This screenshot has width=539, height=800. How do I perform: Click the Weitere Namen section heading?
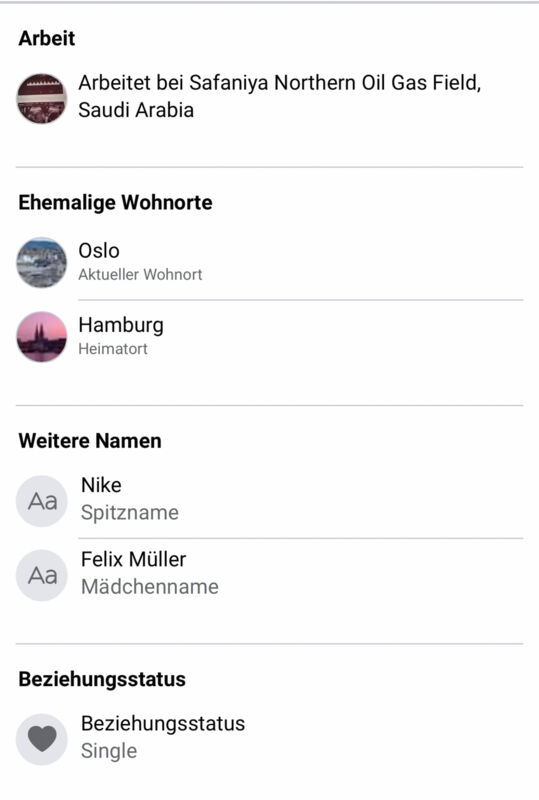pyautogui.click(x=90, y=441)
